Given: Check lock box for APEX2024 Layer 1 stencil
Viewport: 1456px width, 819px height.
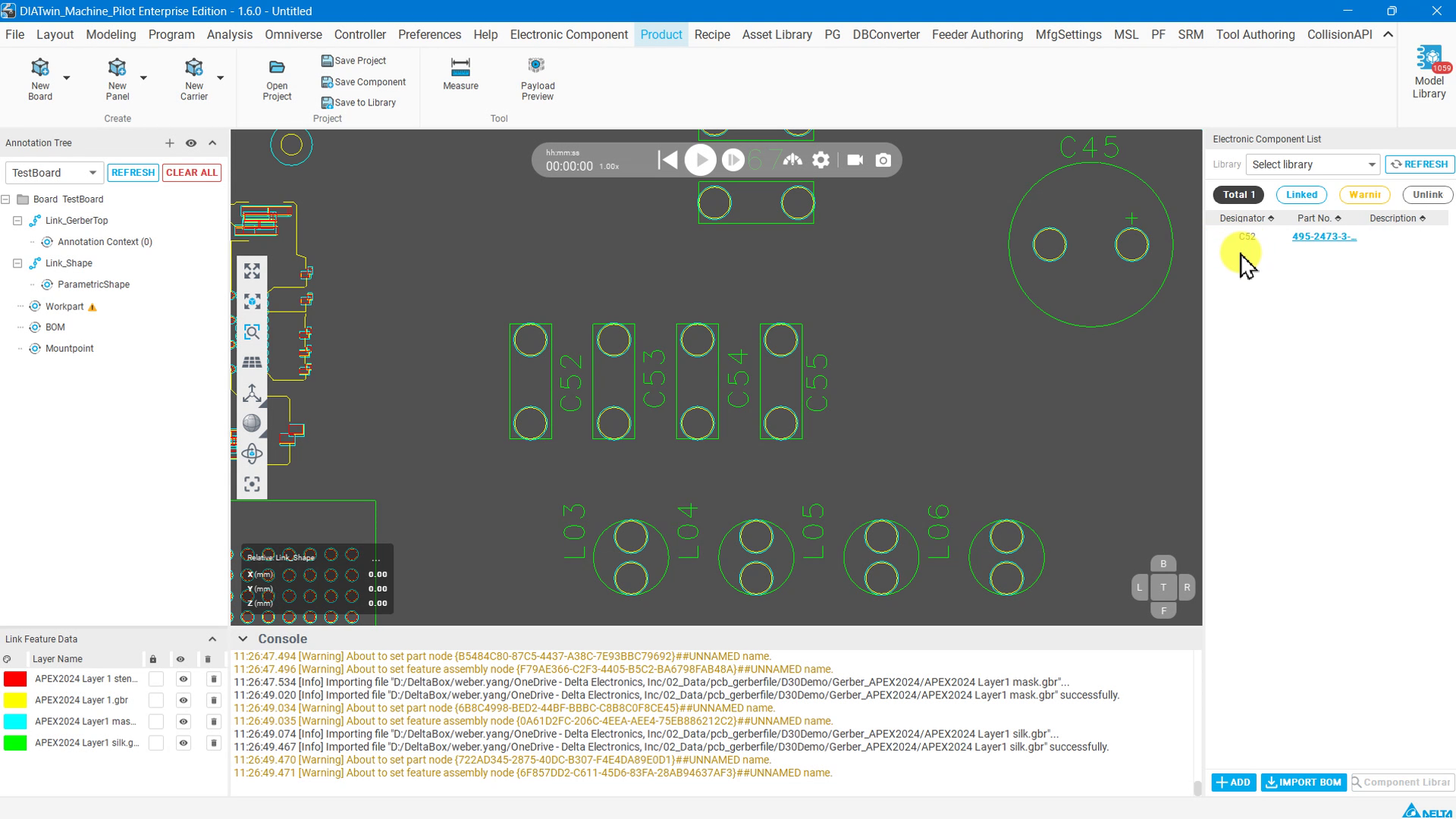Looking at the screenshot, I should pyautogui.click(x=156, y=679).
